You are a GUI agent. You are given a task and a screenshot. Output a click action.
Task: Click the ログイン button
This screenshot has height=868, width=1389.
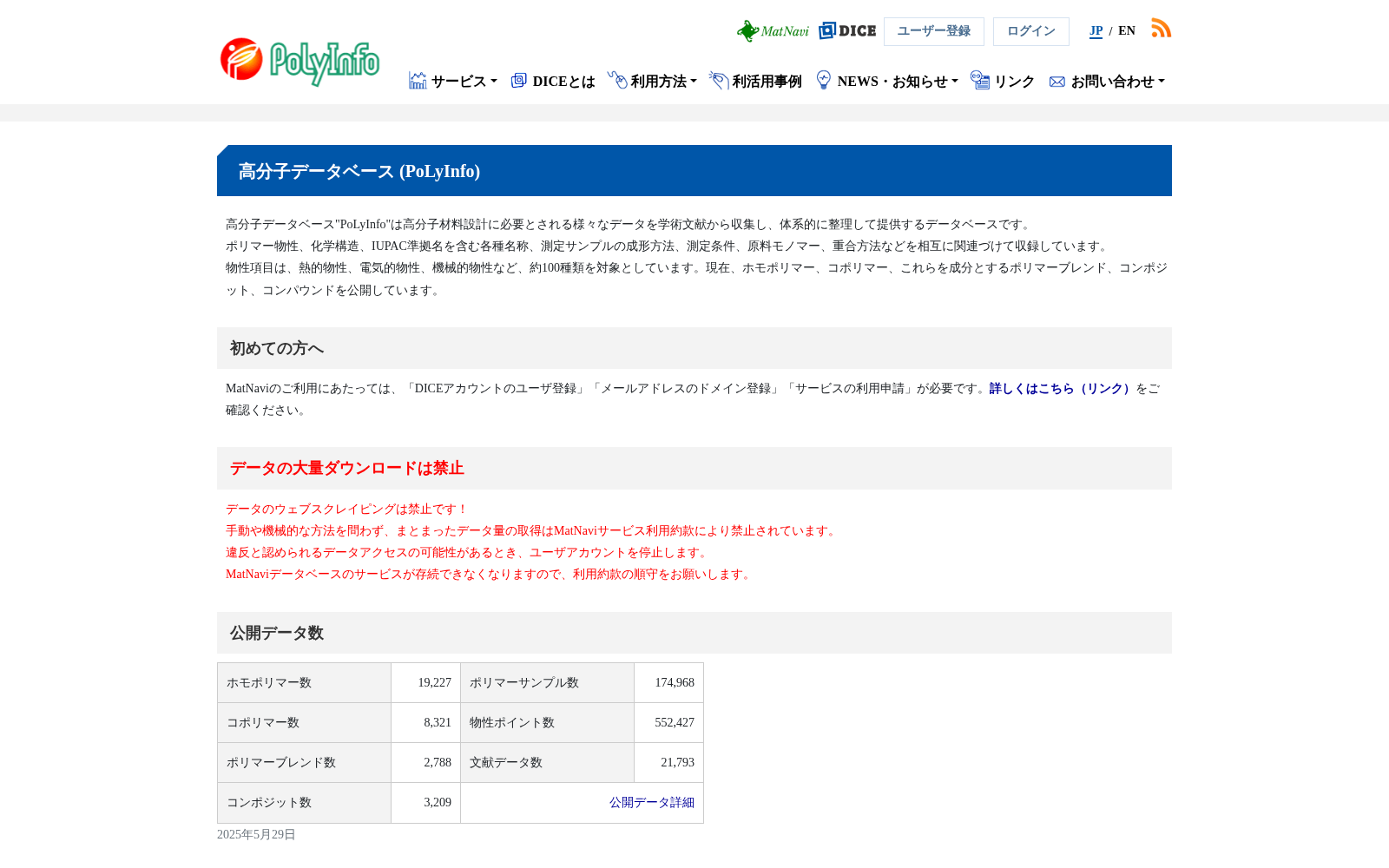click(1031, 31)
